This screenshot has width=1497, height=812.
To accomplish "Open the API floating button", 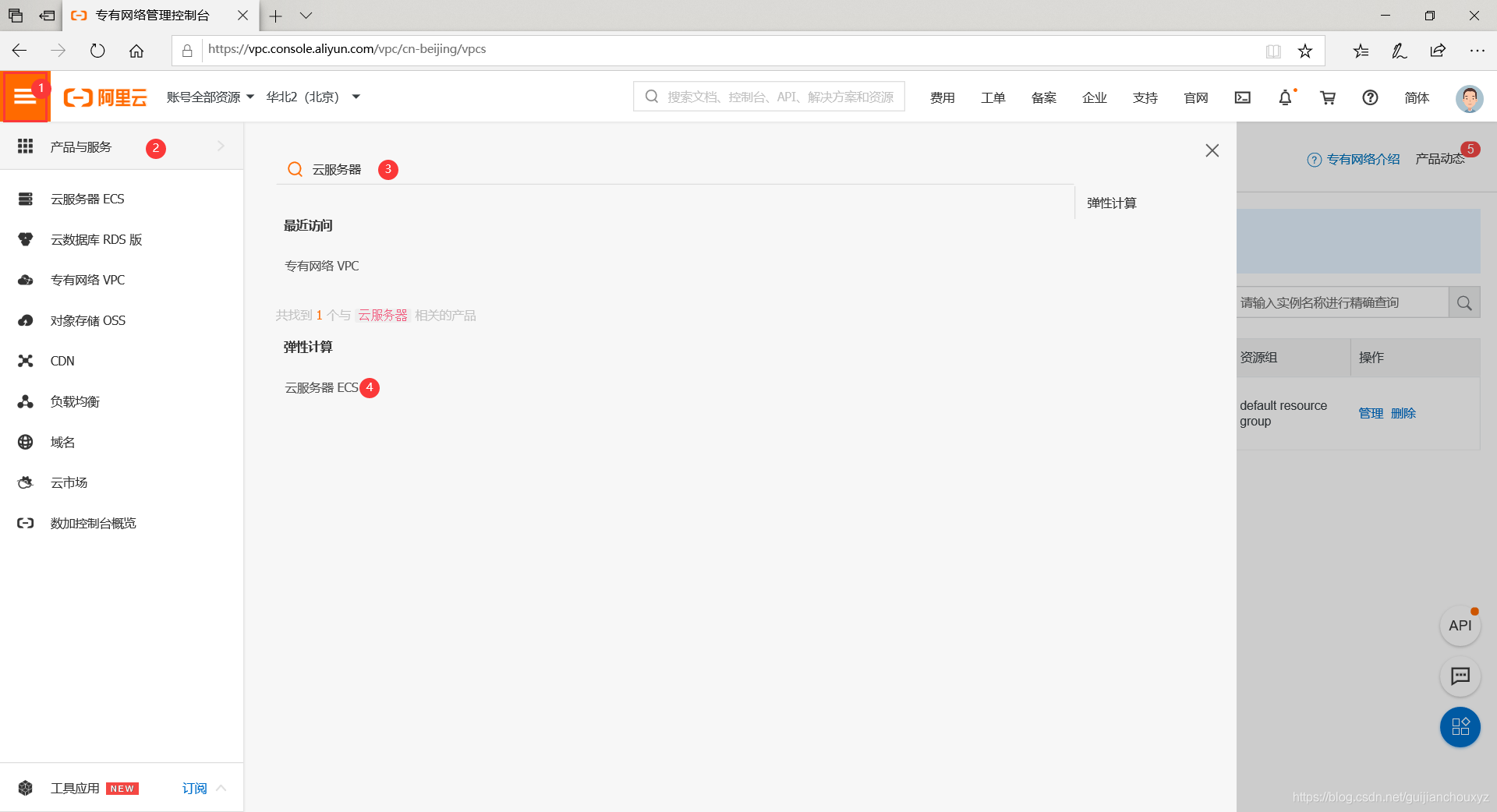I will (1460, 626).
